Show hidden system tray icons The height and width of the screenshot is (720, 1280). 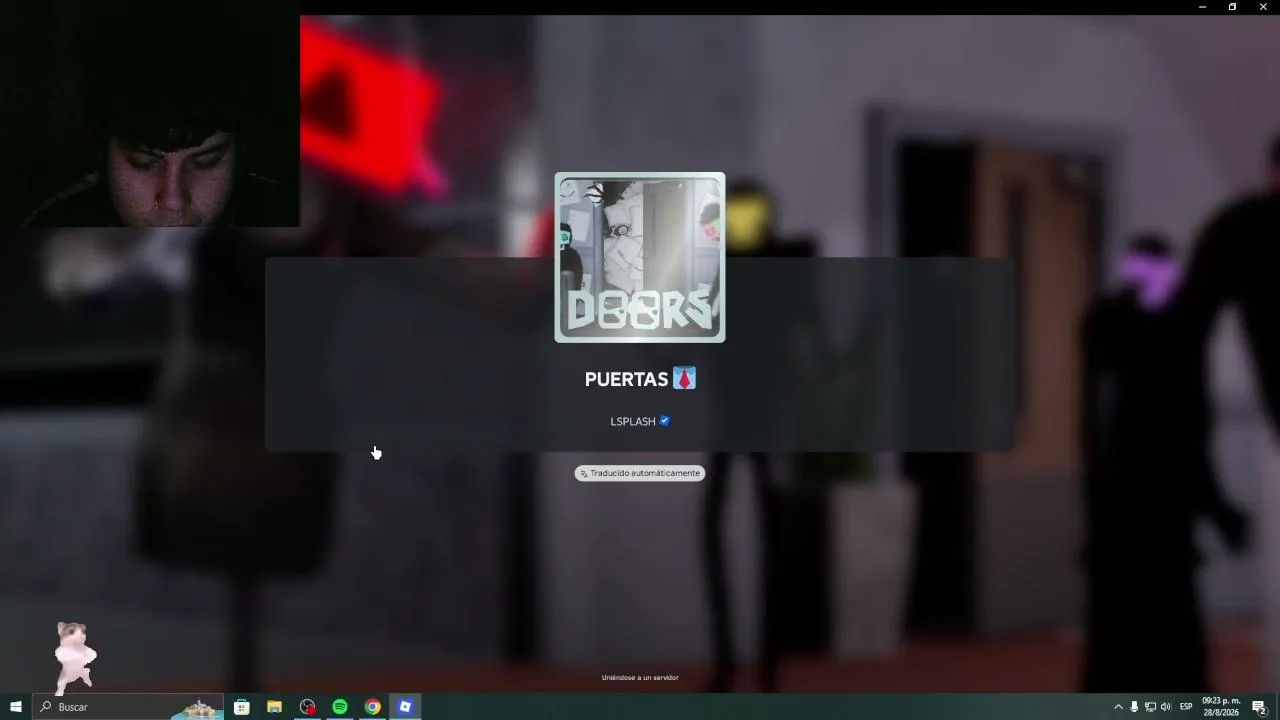(1118, 707)
